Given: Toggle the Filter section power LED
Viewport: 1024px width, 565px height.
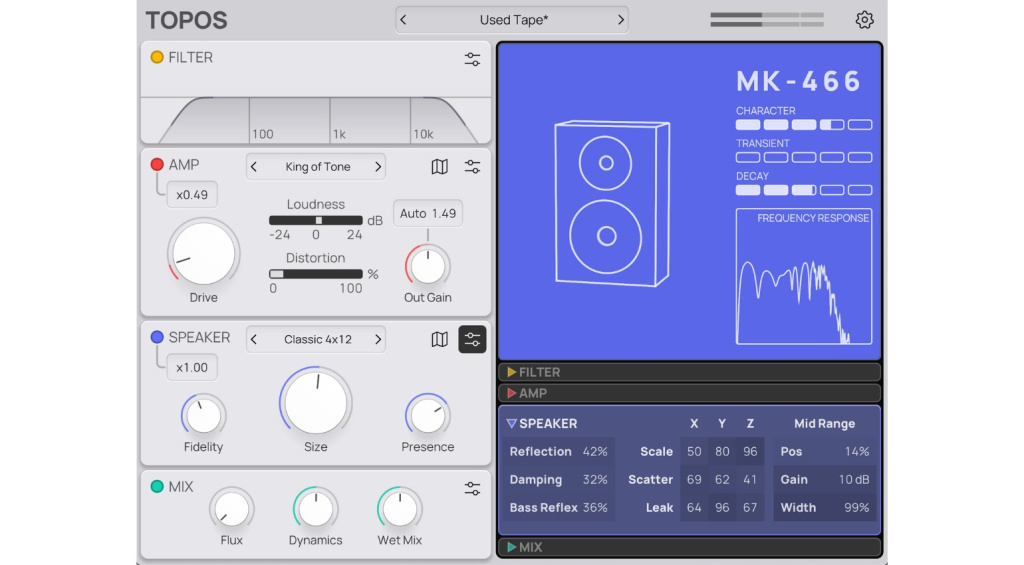Looking at the screenshot, I should [157, 57].
